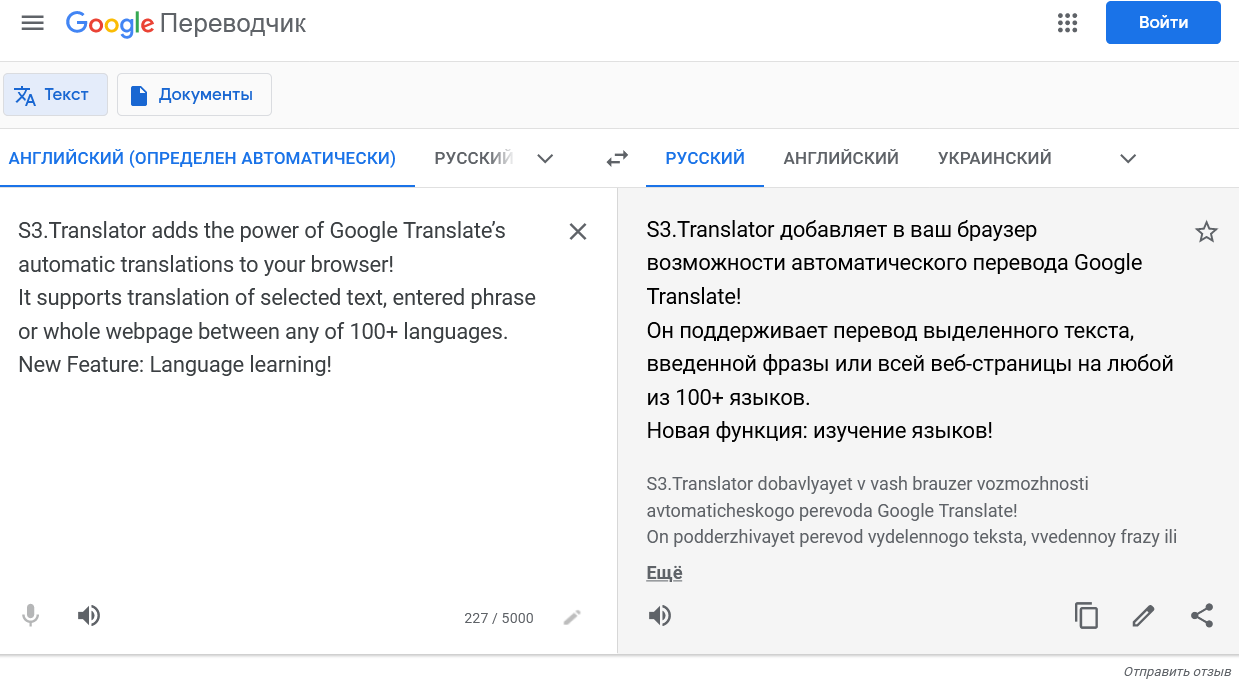The image size is (1239, 693).
Task: Click the translated line 'Новая функция: изучение языков!'
Action: tap(820, 431)
